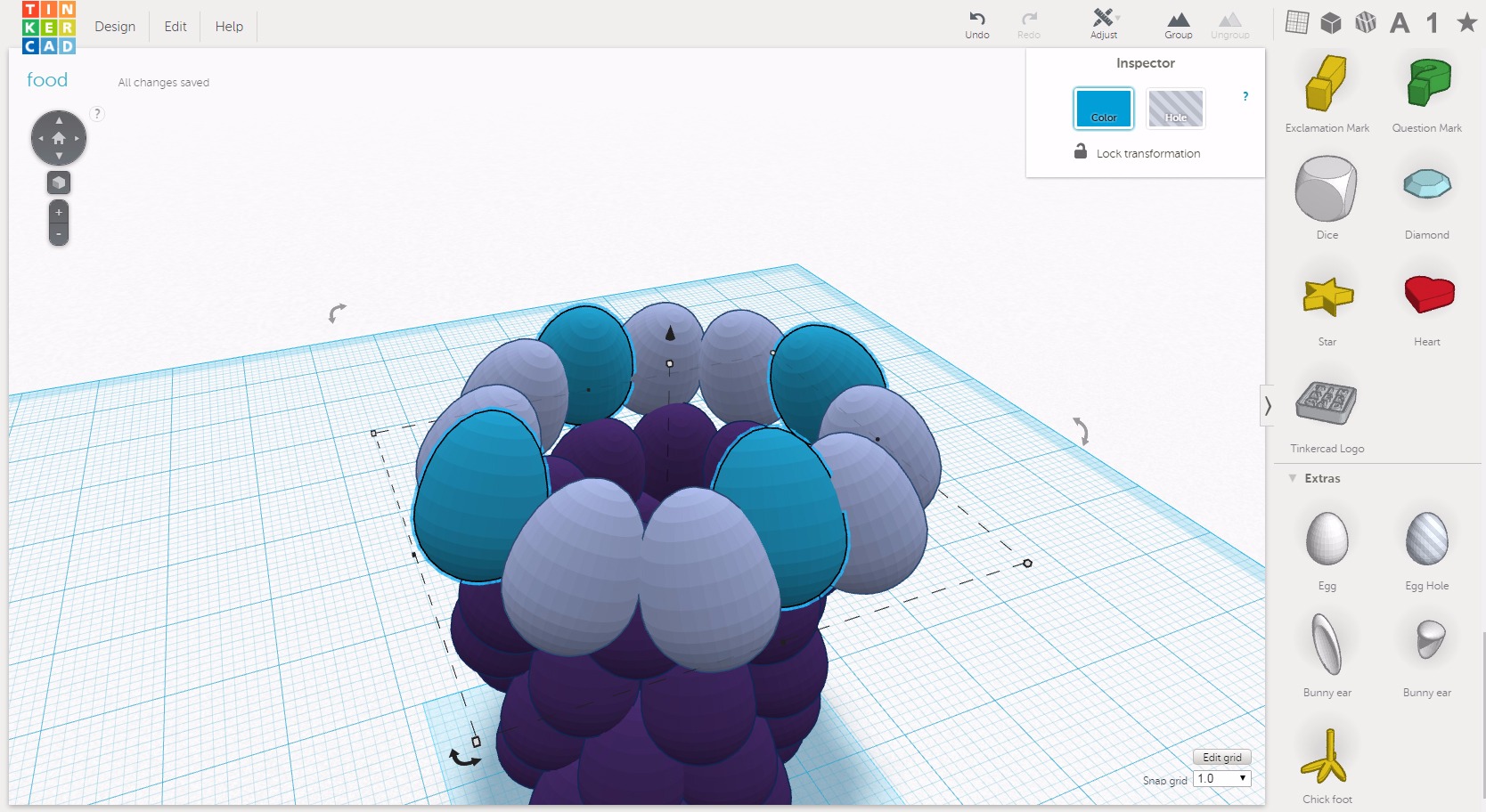Group the selected shapes

point(1179,25)
